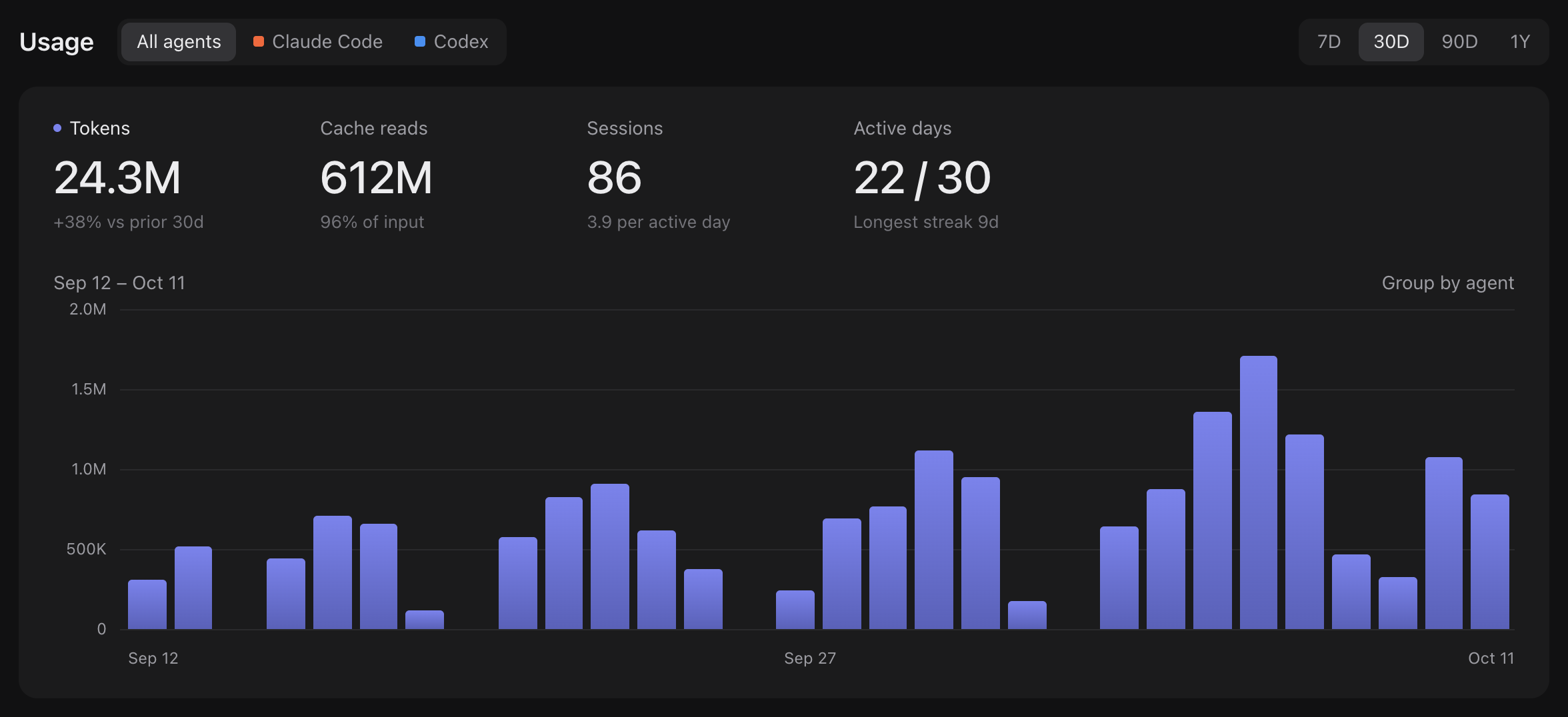Select the All agents filter
1568x717 pixels.
(179, 42)
